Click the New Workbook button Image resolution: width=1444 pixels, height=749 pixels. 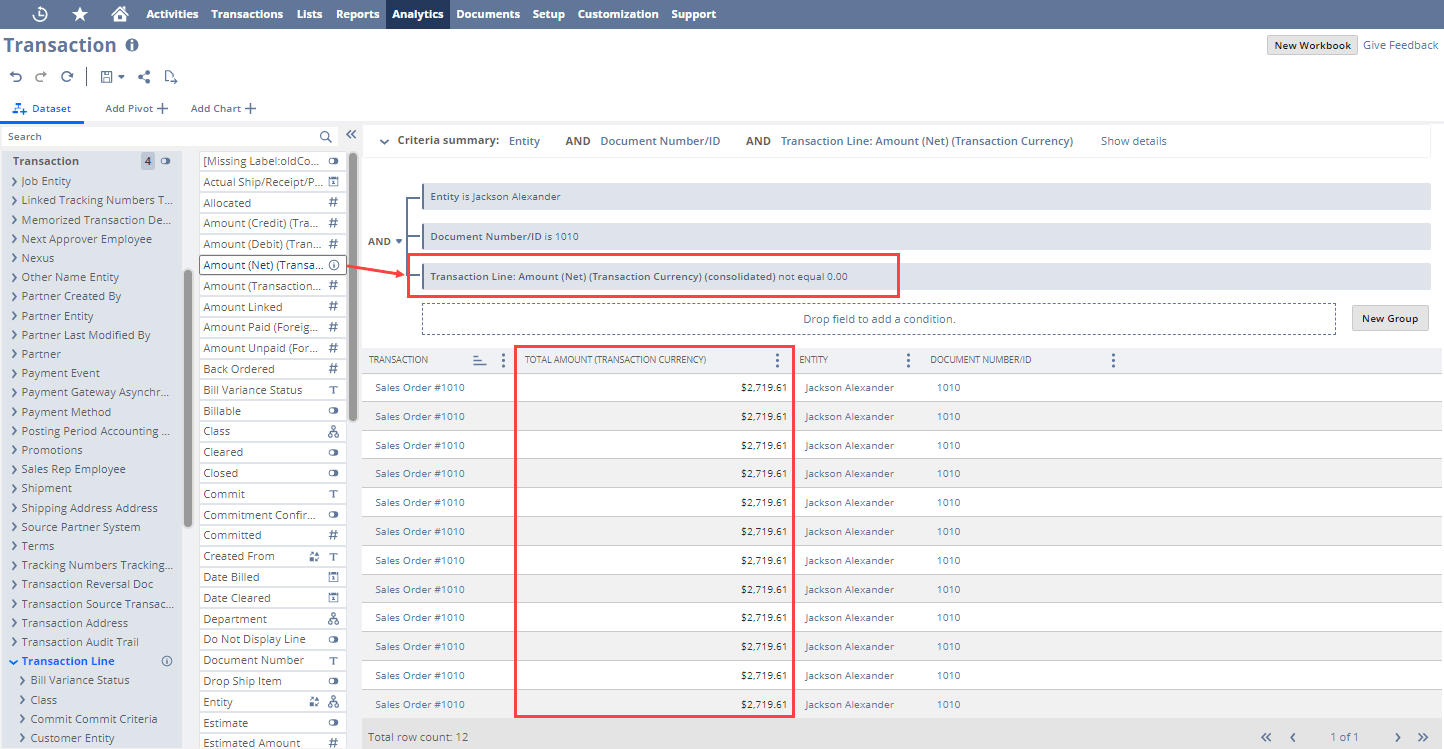[1312, 45]
